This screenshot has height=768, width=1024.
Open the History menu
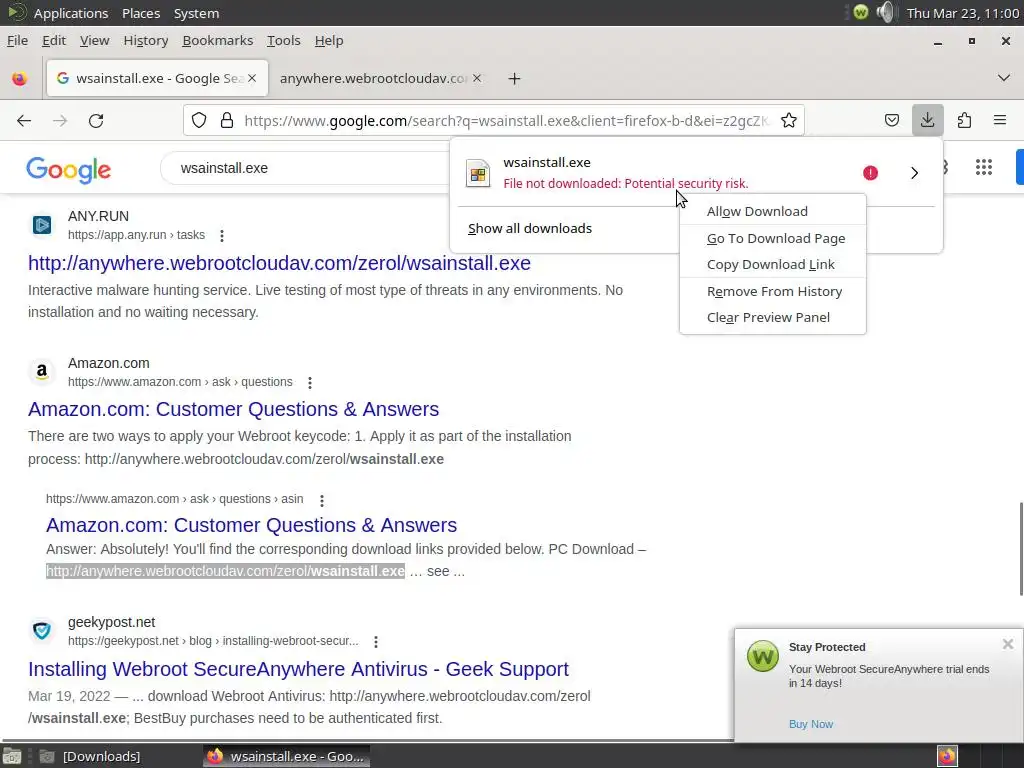coord(146,40)
